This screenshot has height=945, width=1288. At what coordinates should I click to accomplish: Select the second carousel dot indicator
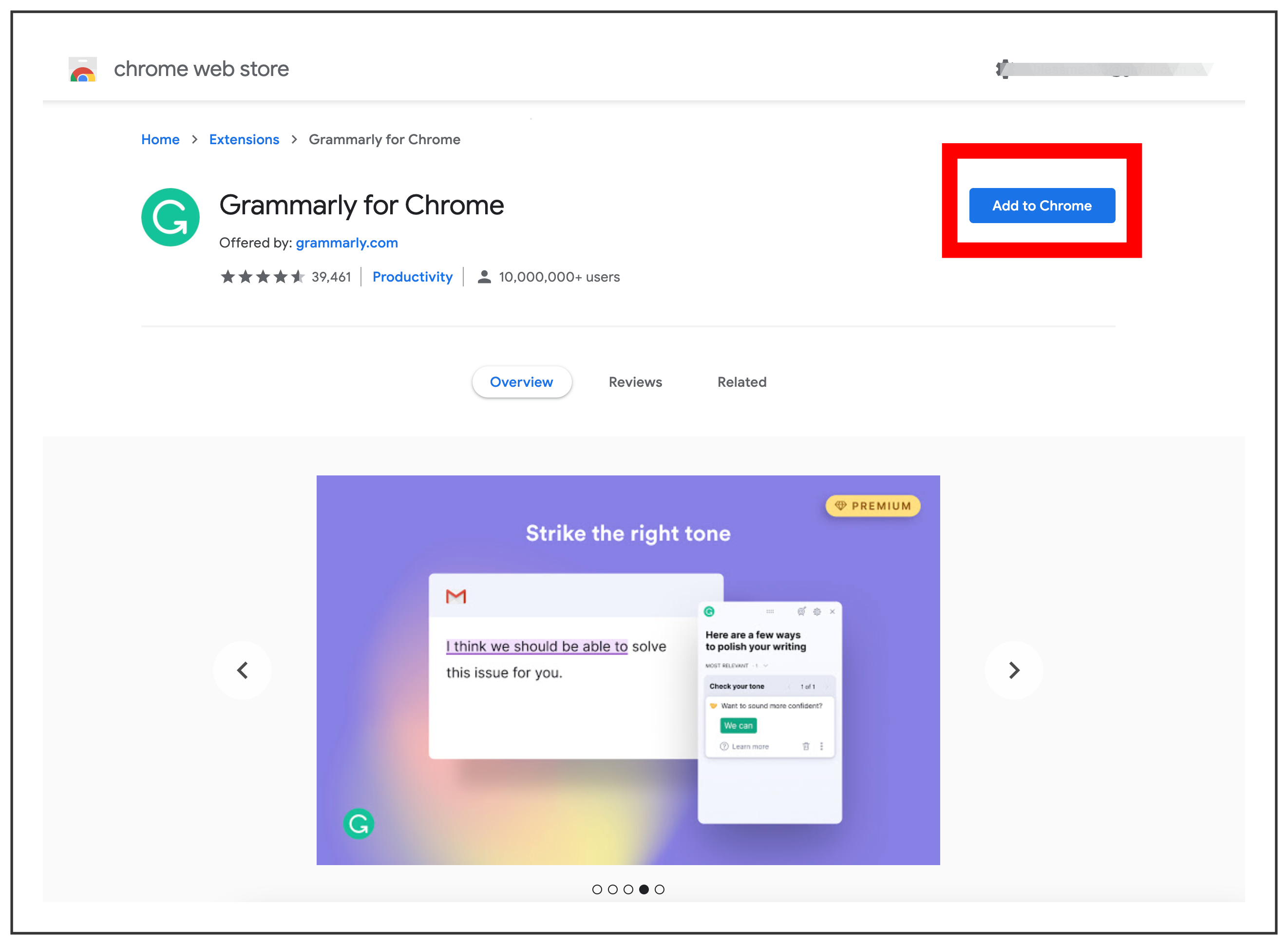click(x=612, y=889)
